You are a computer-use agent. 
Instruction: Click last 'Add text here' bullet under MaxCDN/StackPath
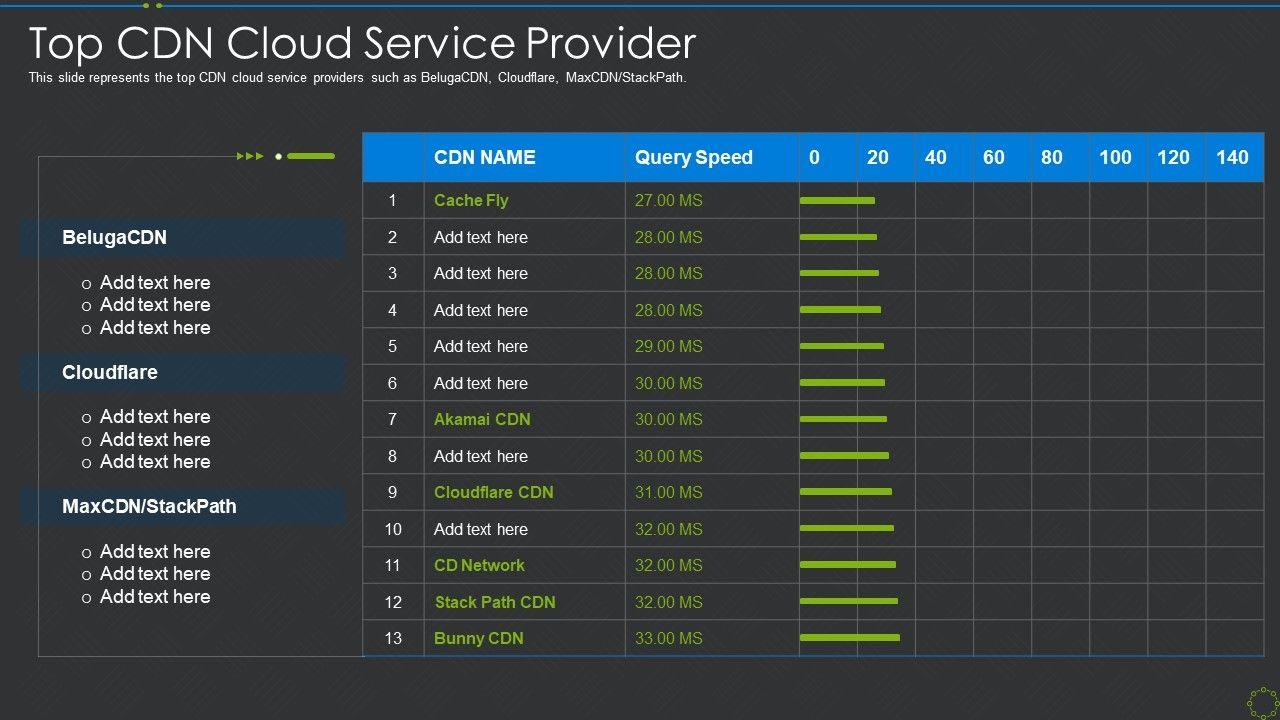pyautogui.click(x=155, y=597)
